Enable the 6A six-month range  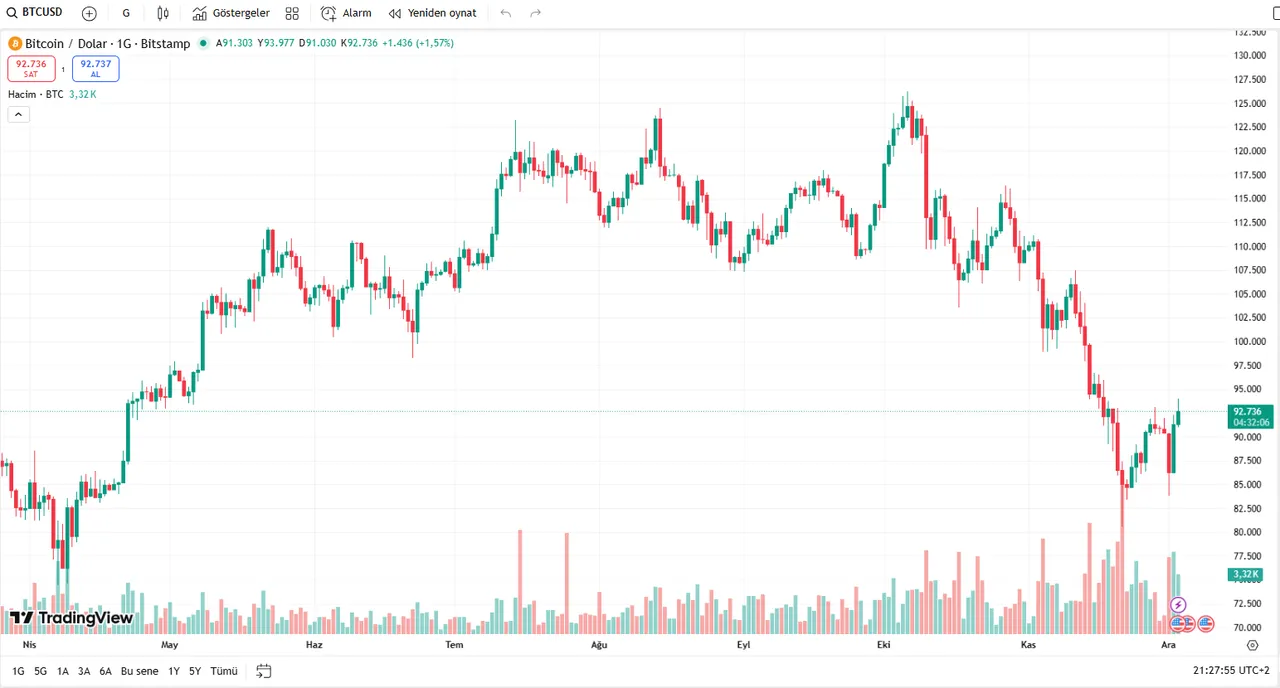pyautogui.click(x=105, y=671)
